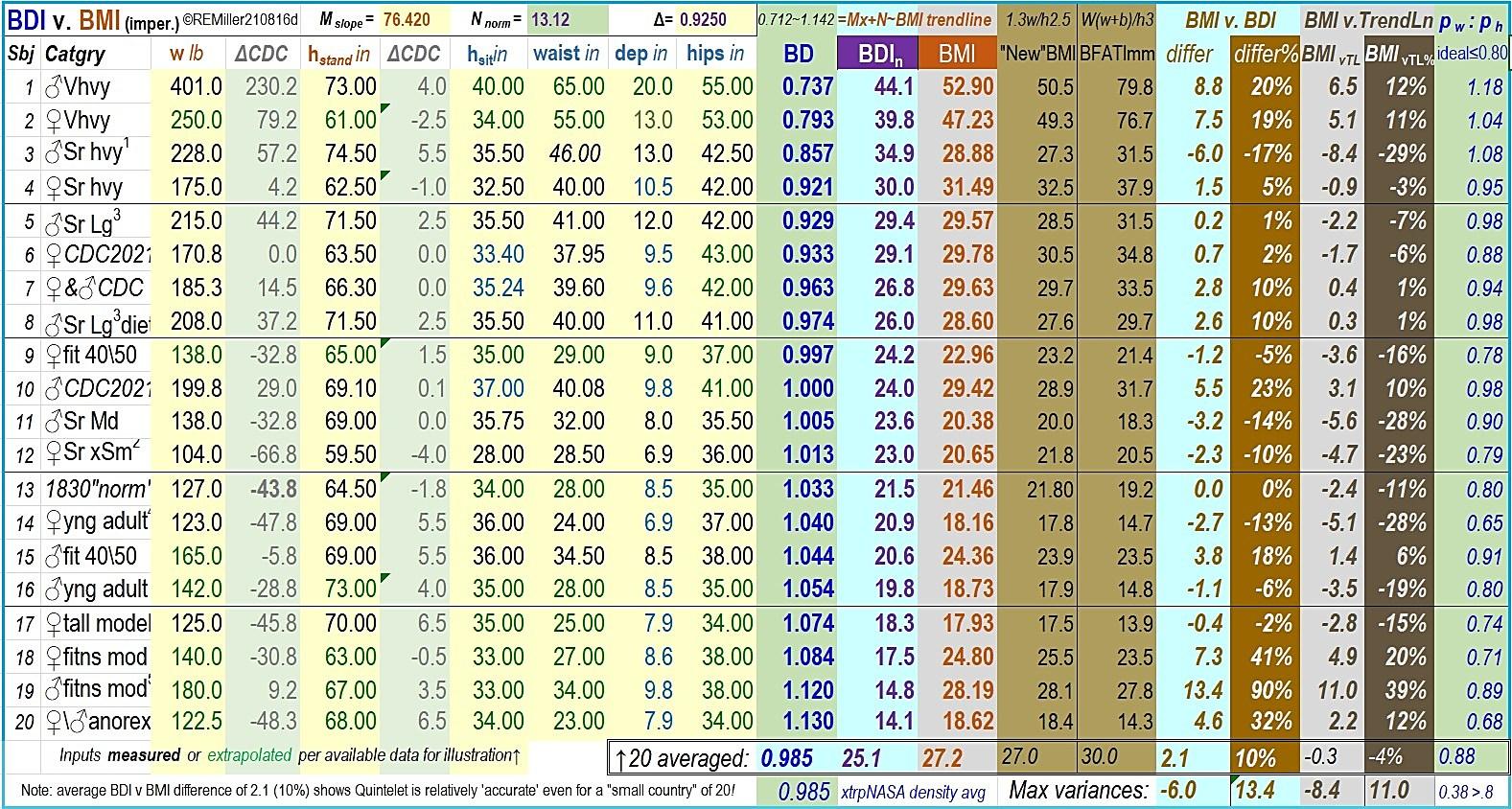Click the '0.38 >.8' cell
Viewport: 1512px width, 809px height.
(1466, 793)
